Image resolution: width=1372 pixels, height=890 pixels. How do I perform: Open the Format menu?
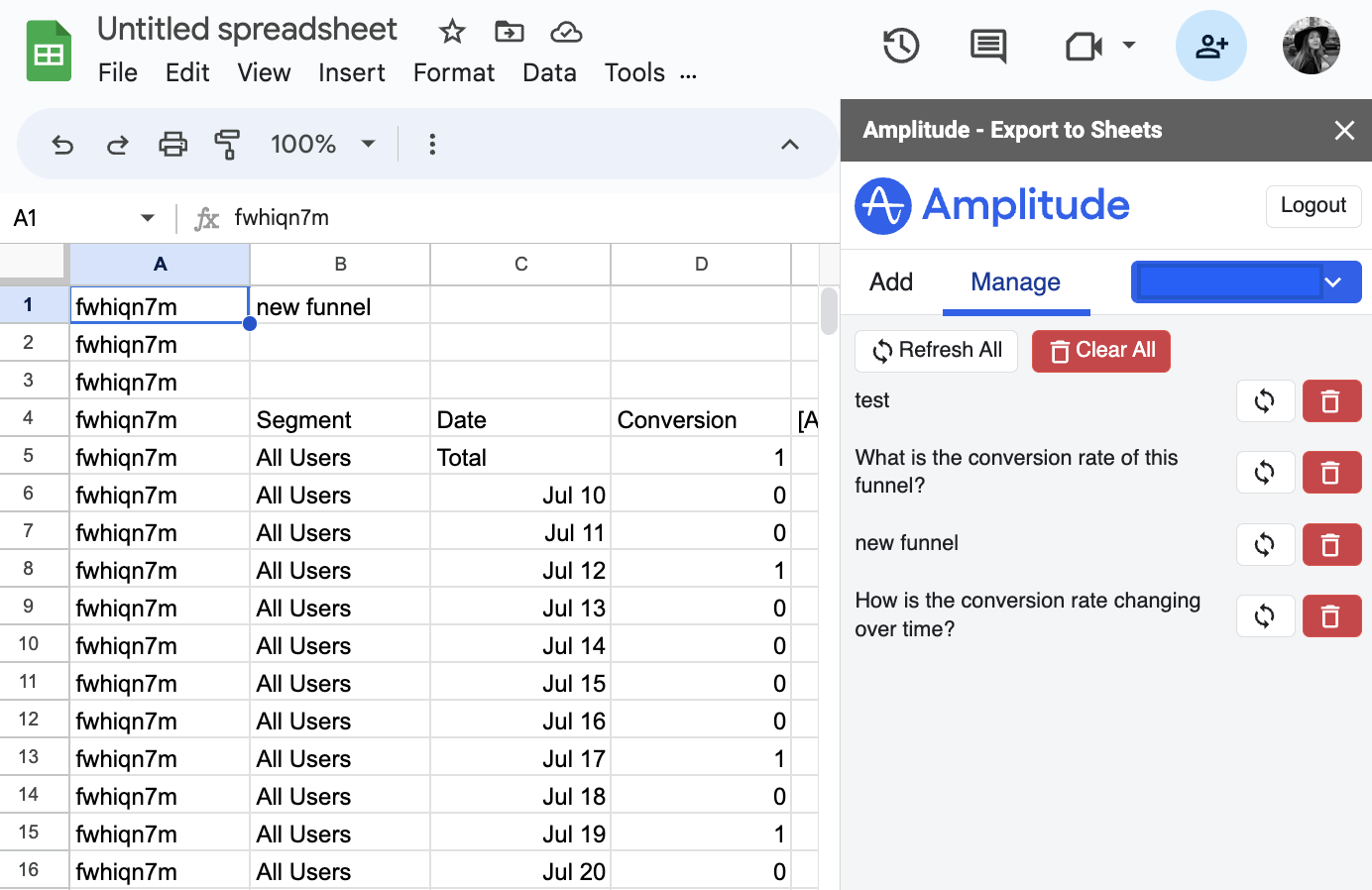click(x=454, y=73)
